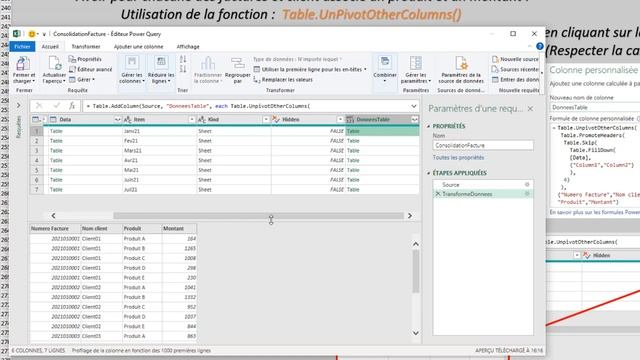
Task: Open the Source step gear icon
Action: (x=527, y=185)
